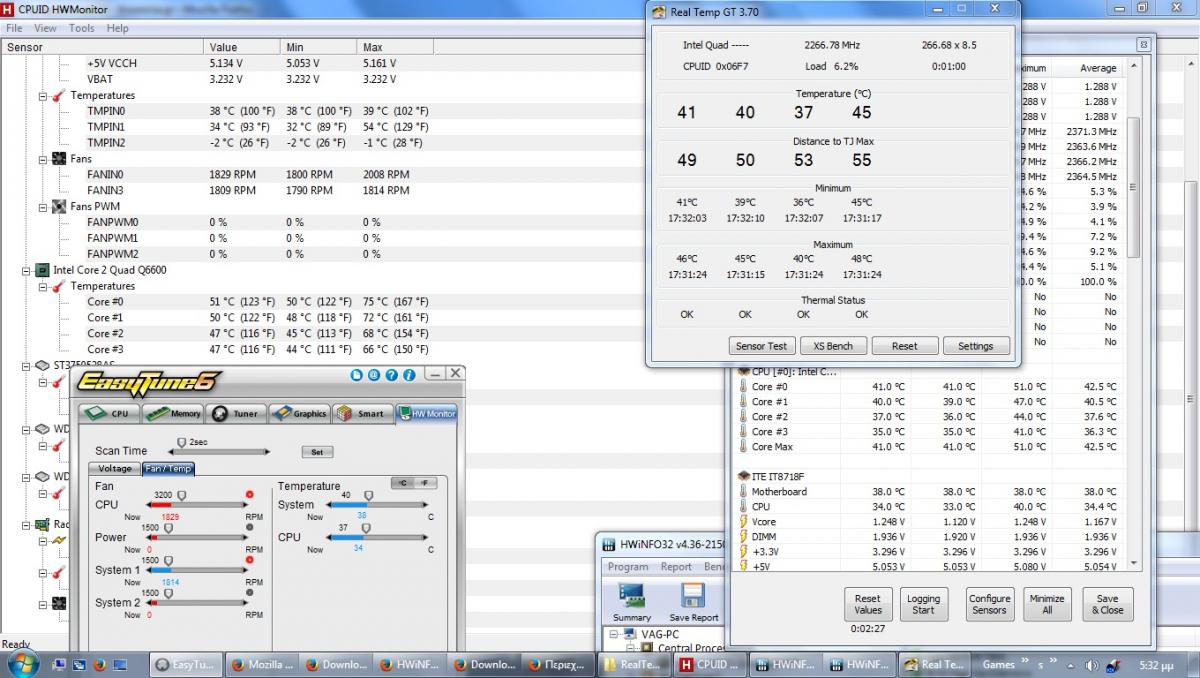Click the Reset button in Real Temp
The image size is (1200, 678).
[x=904, y=346]
